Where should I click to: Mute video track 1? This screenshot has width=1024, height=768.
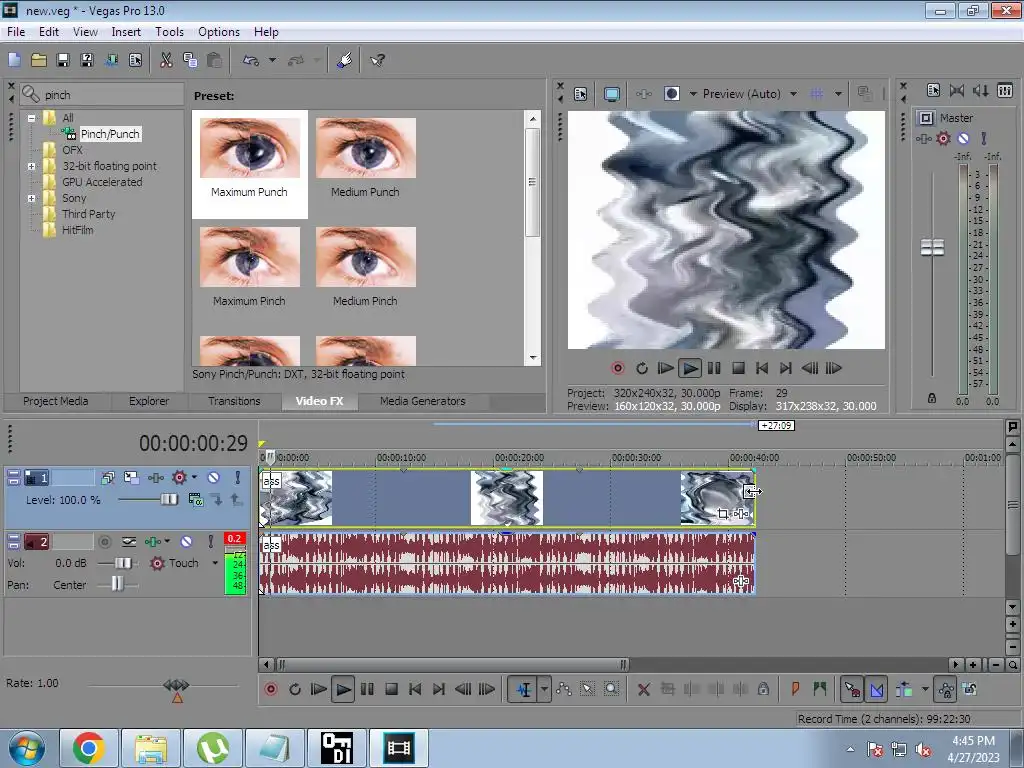(x=213, y=478)
